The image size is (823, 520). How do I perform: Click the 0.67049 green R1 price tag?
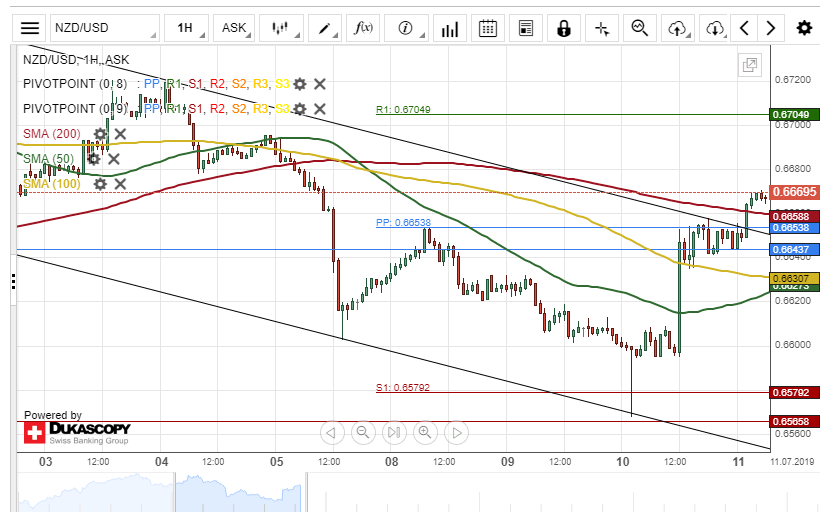(794, 114)
